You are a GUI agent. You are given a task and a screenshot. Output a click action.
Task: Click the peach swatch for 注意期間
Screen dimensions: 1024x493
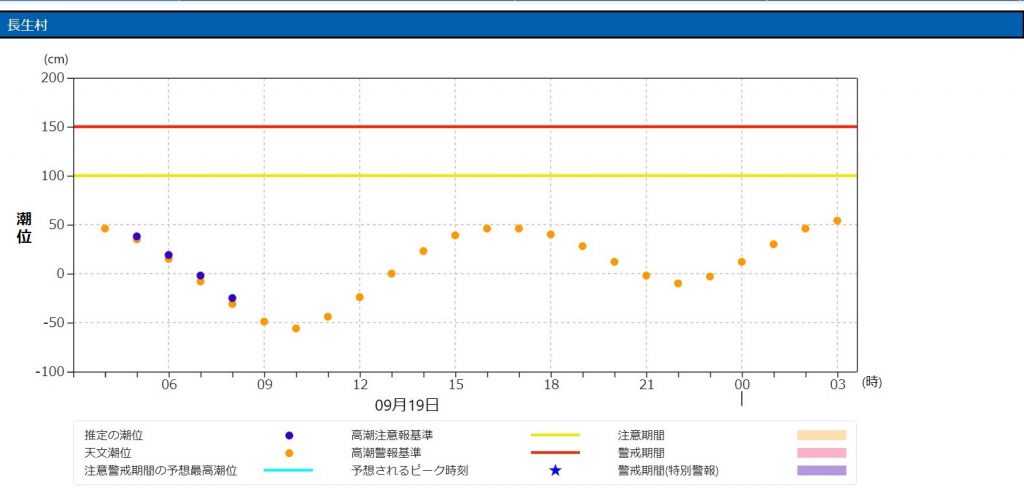coord(822,435)
